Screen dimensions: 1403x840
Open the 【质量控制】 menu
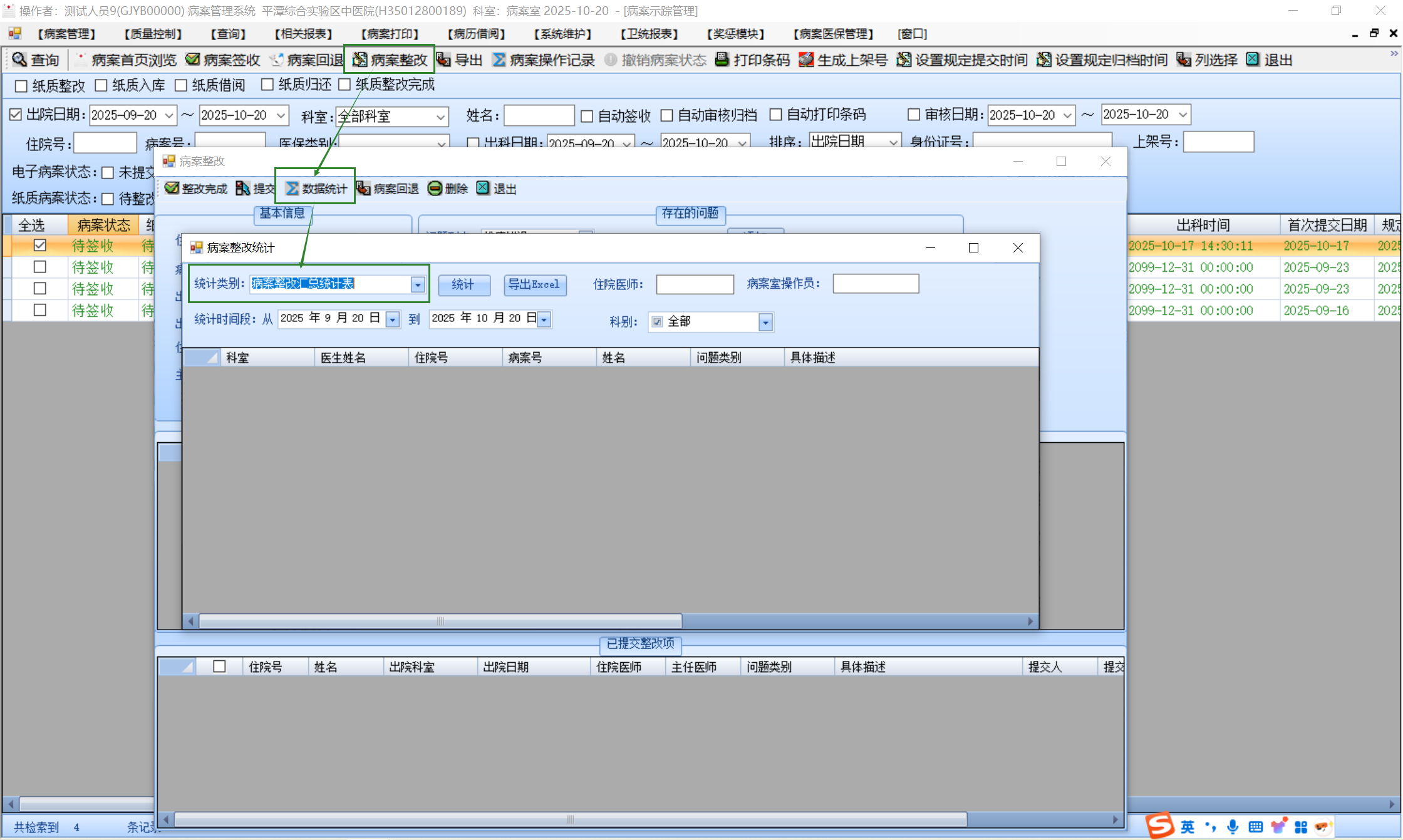[x=153, y=34]
